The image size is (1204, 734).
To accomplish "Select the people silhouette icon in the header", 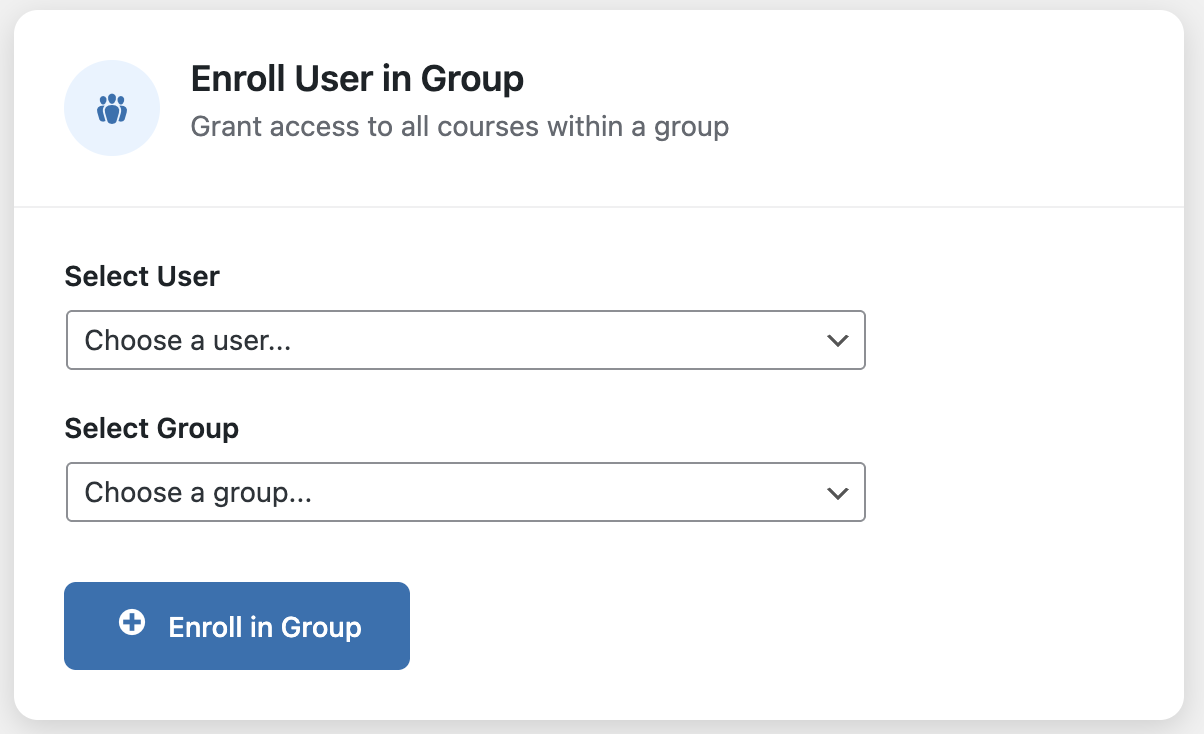I will click(112, 107).
